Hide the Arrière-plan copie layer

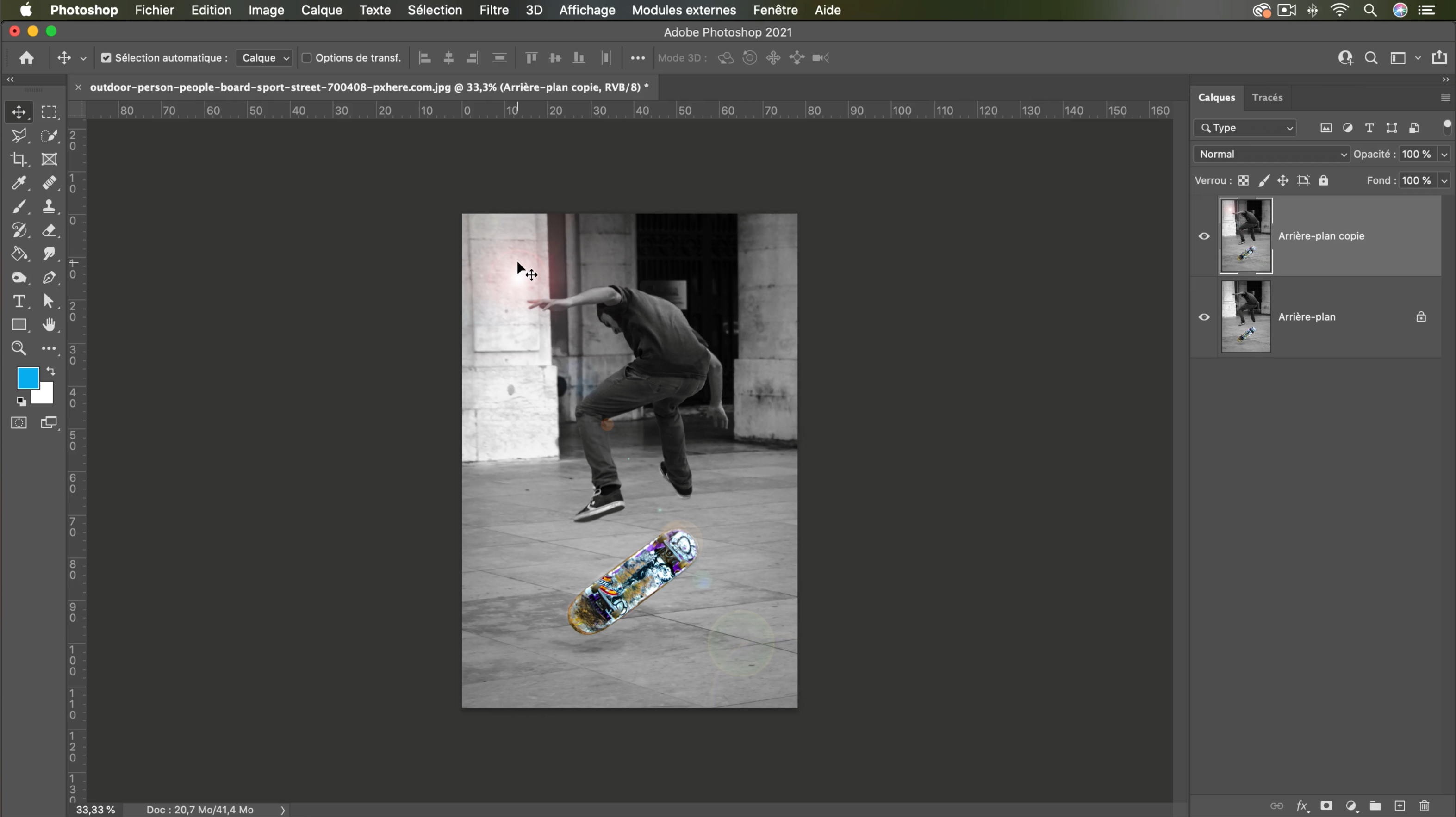pyautogui.click(x=1204, y=236)
